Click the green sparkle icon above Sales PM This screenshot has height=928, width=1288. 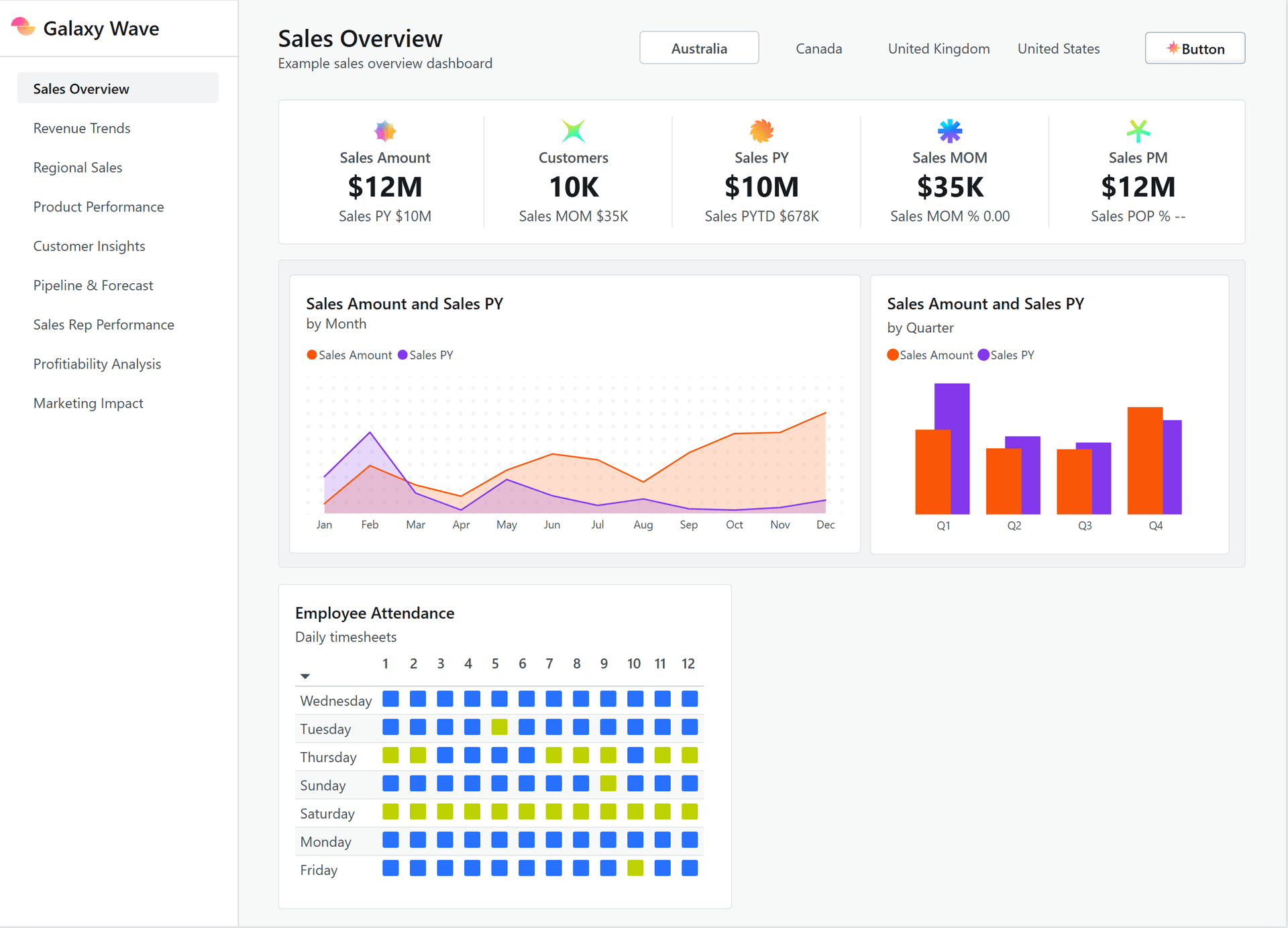1138,131
